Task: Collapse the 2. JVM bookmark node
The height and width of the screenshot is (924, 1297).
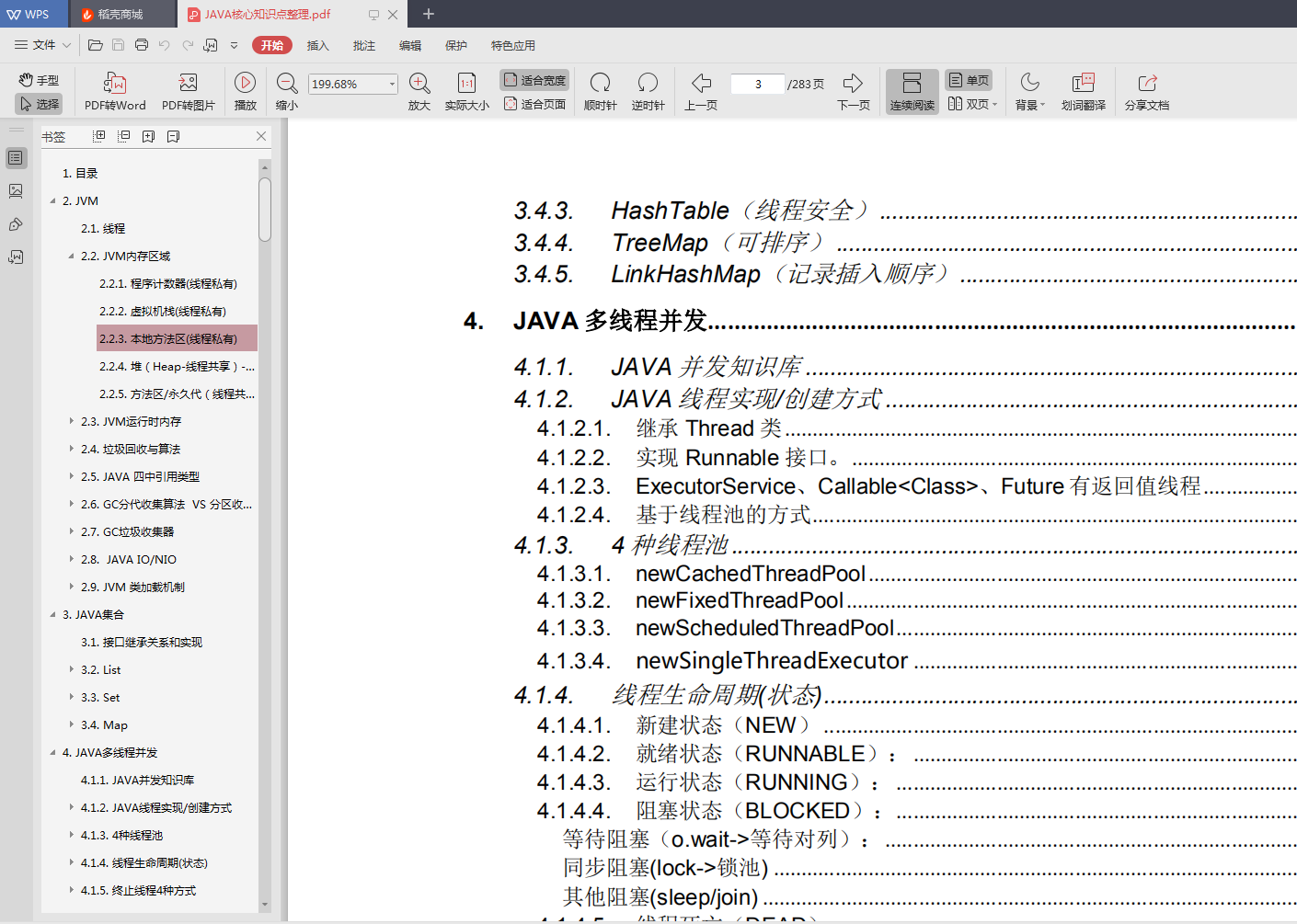Action: click(x=52, y=200)
